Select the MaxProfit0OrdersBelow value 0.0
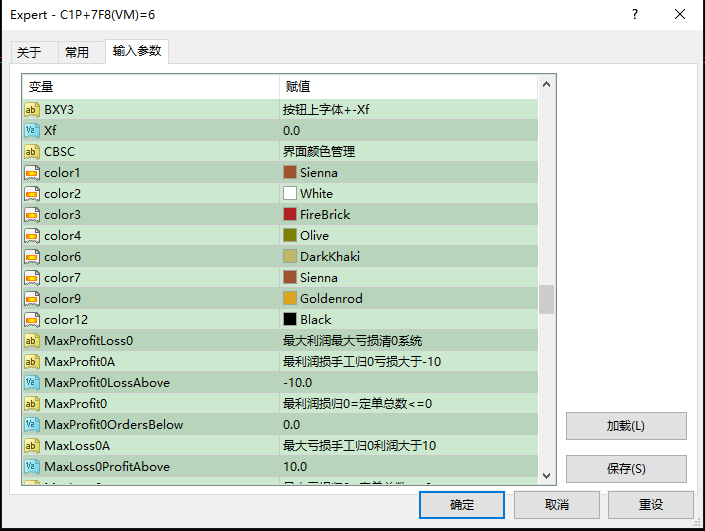Screen dimensions: 705x531 (291, 425)
